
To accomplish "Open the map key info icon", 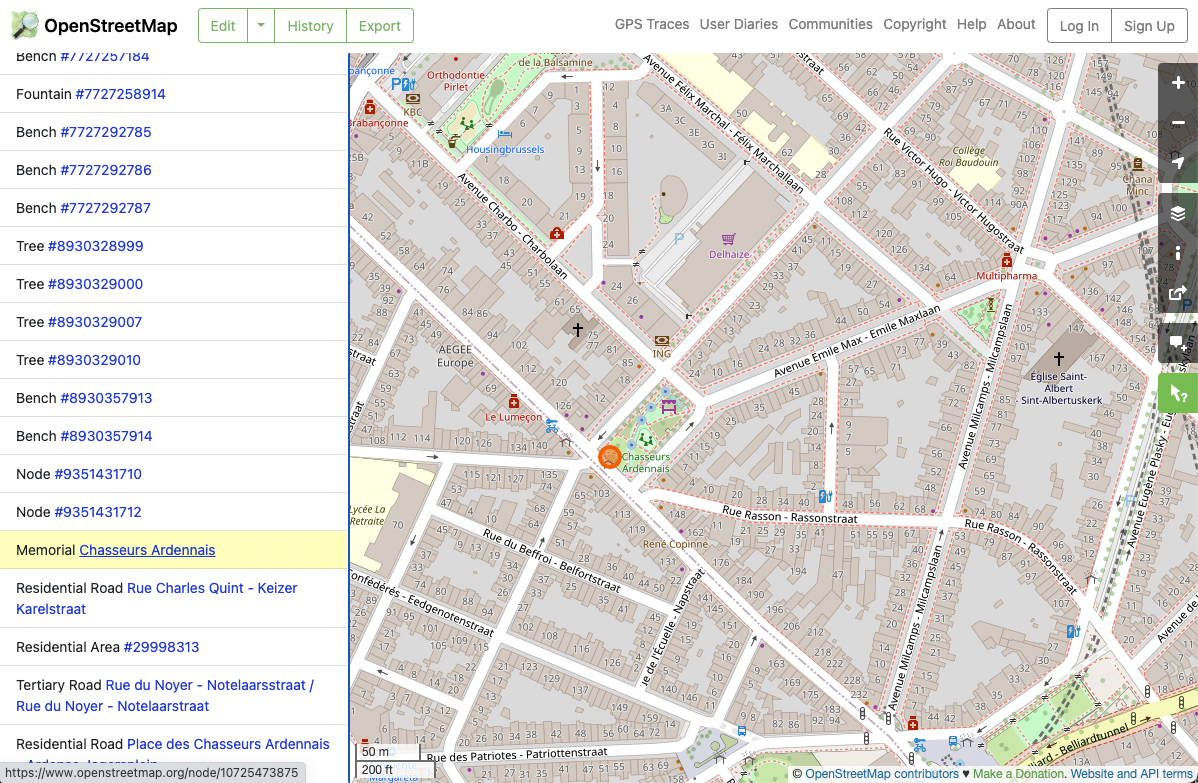I will [x=1178, y=253].
